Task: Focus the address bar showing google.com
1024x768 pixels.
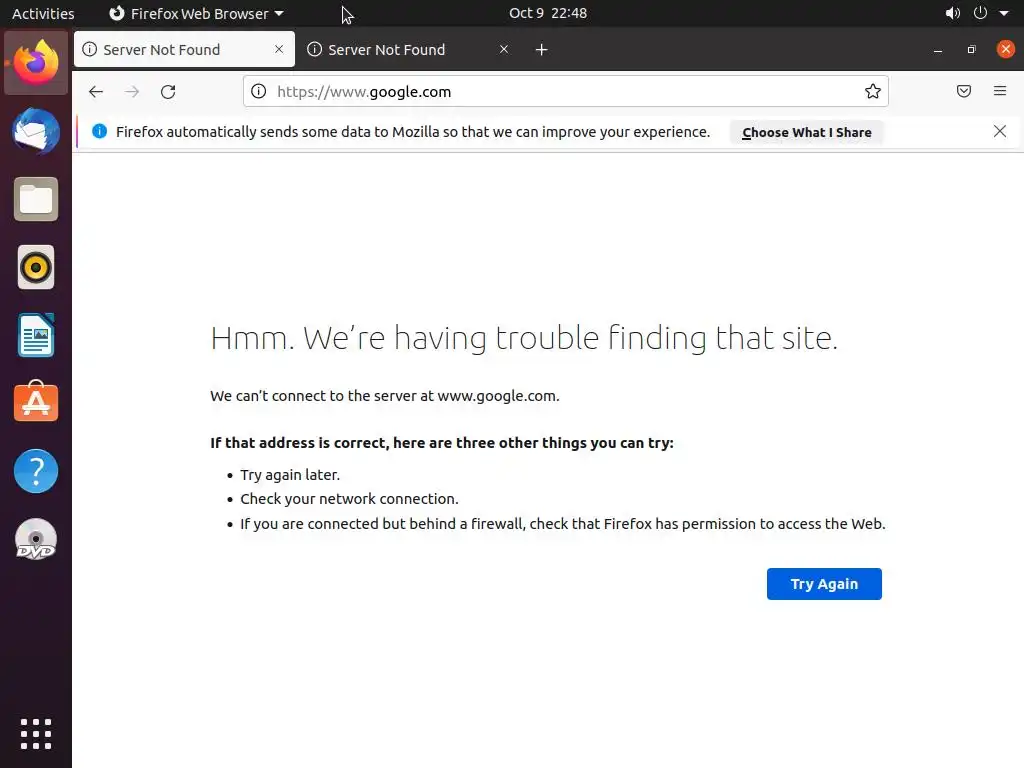Action: [x=566, y=91]
